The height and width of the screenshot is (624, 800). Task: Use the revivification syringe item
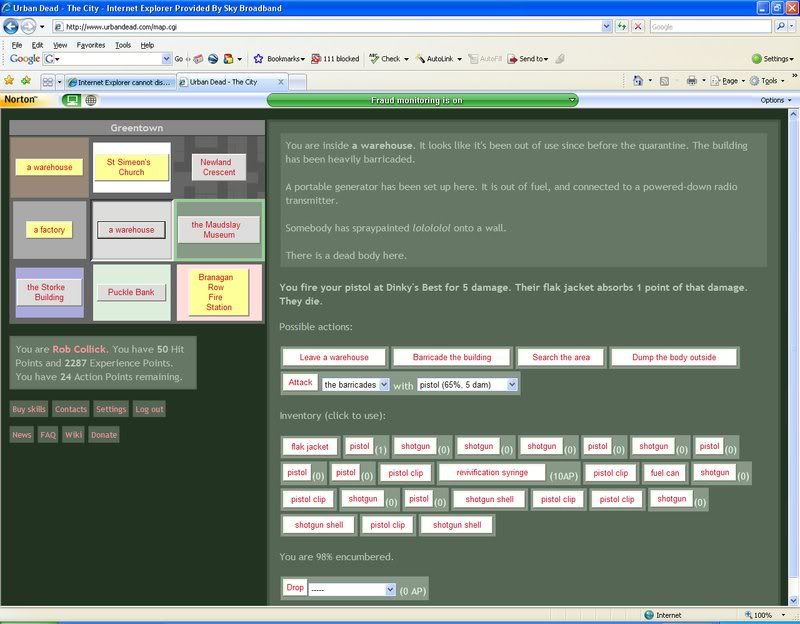(492, 472)
